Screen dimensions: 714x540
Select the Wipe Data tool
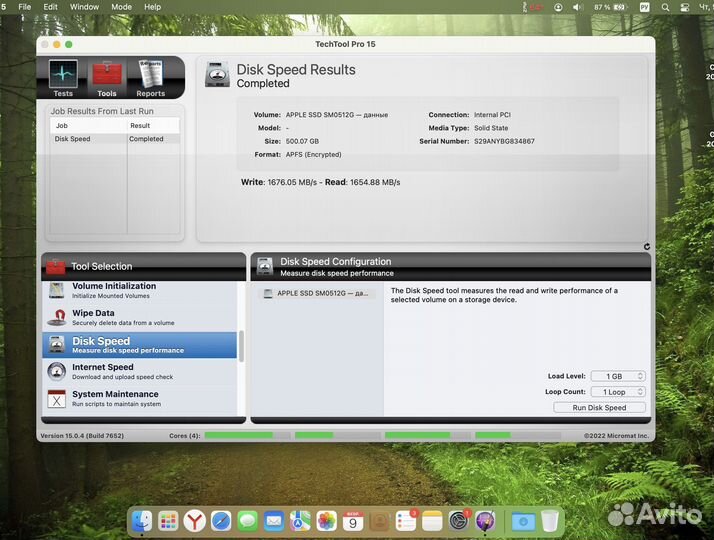click(x=139, y=317)
